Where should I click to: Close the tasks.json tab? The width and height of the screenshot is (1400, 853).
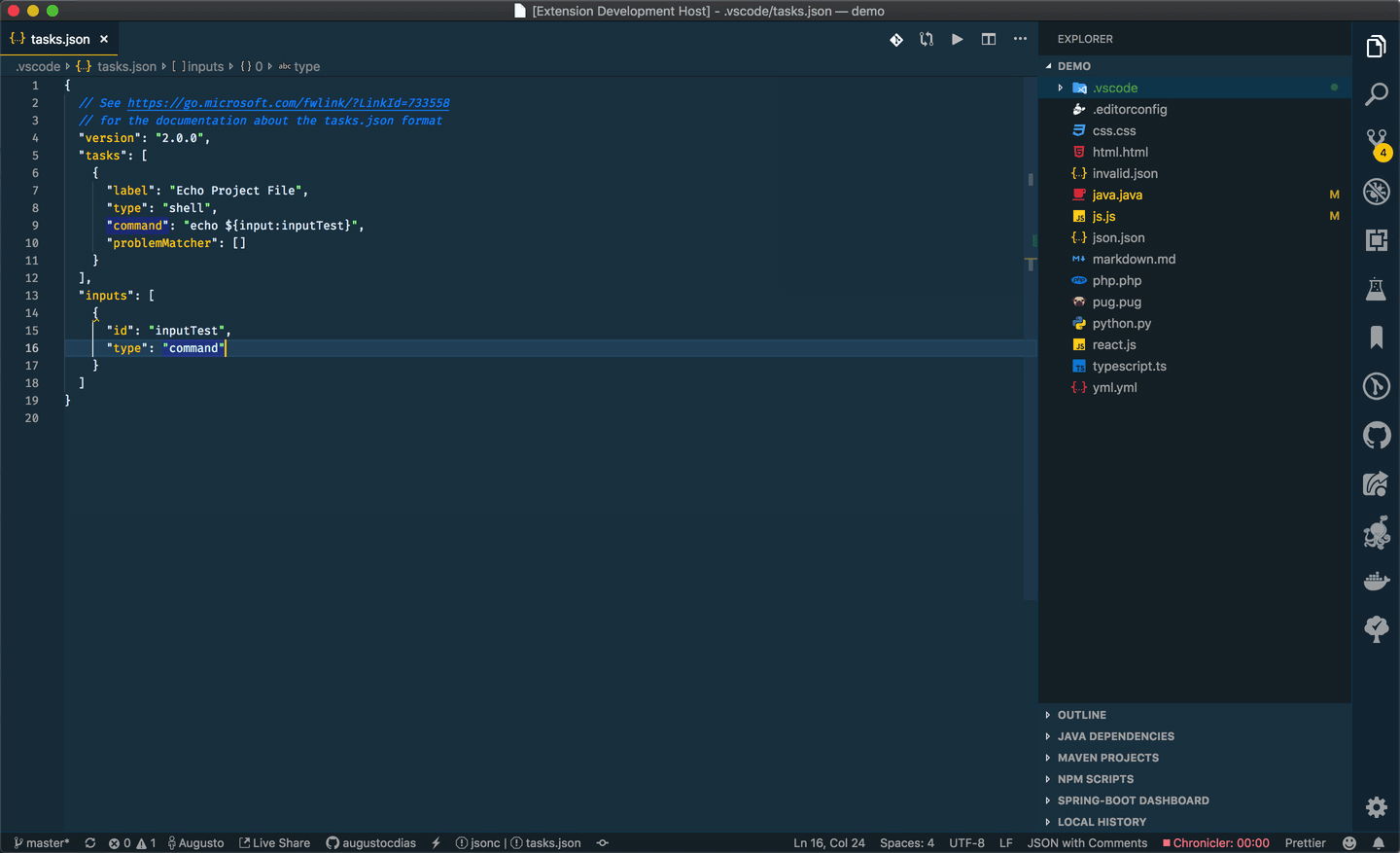[104, 39]
